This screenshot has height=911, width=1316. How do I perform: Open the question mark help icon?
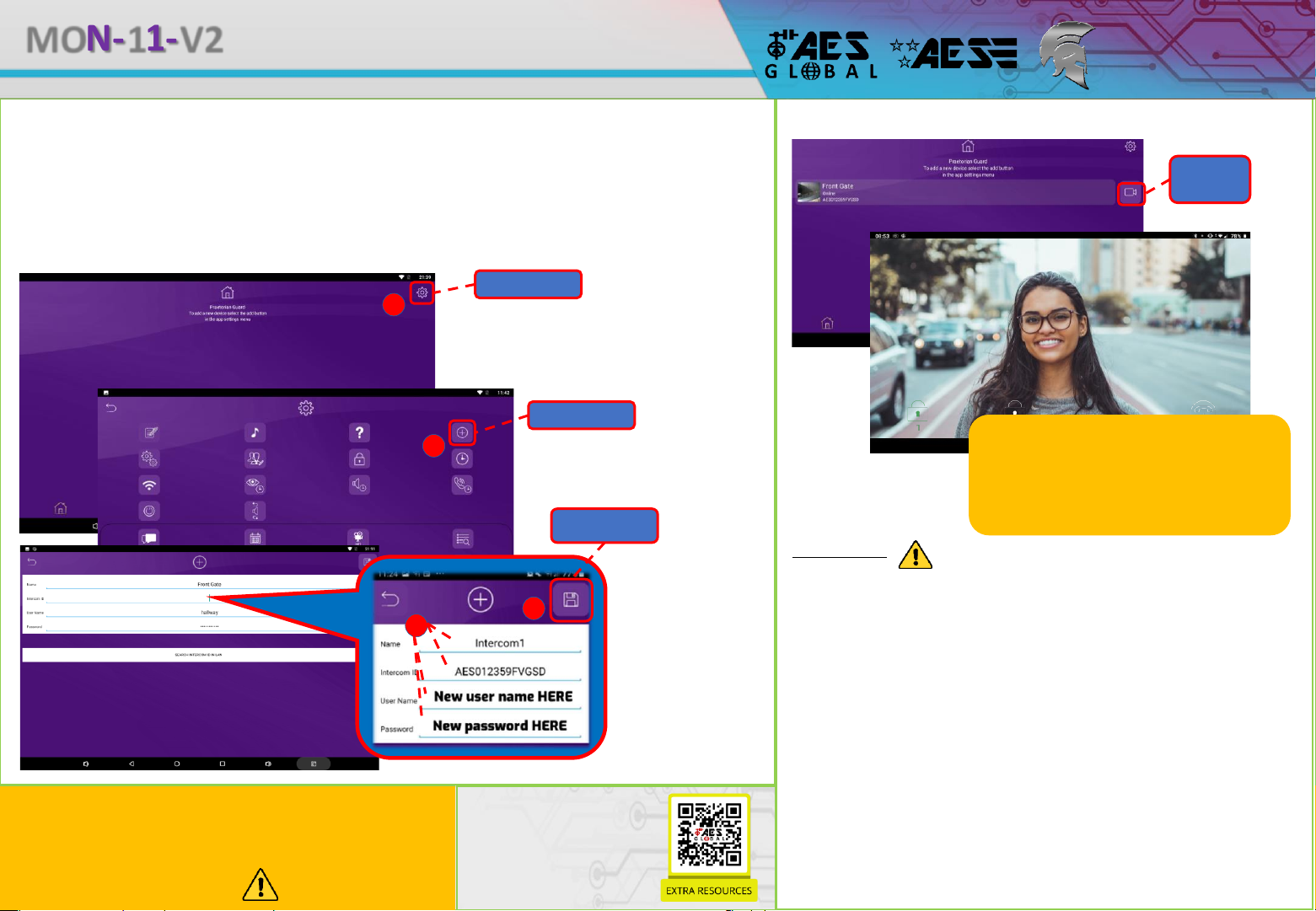359,432
